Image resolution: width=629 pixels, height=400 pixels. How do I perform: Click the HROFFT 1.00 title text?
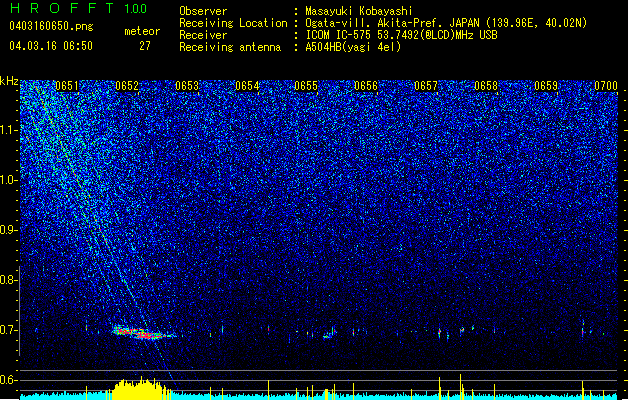point(79,8)
